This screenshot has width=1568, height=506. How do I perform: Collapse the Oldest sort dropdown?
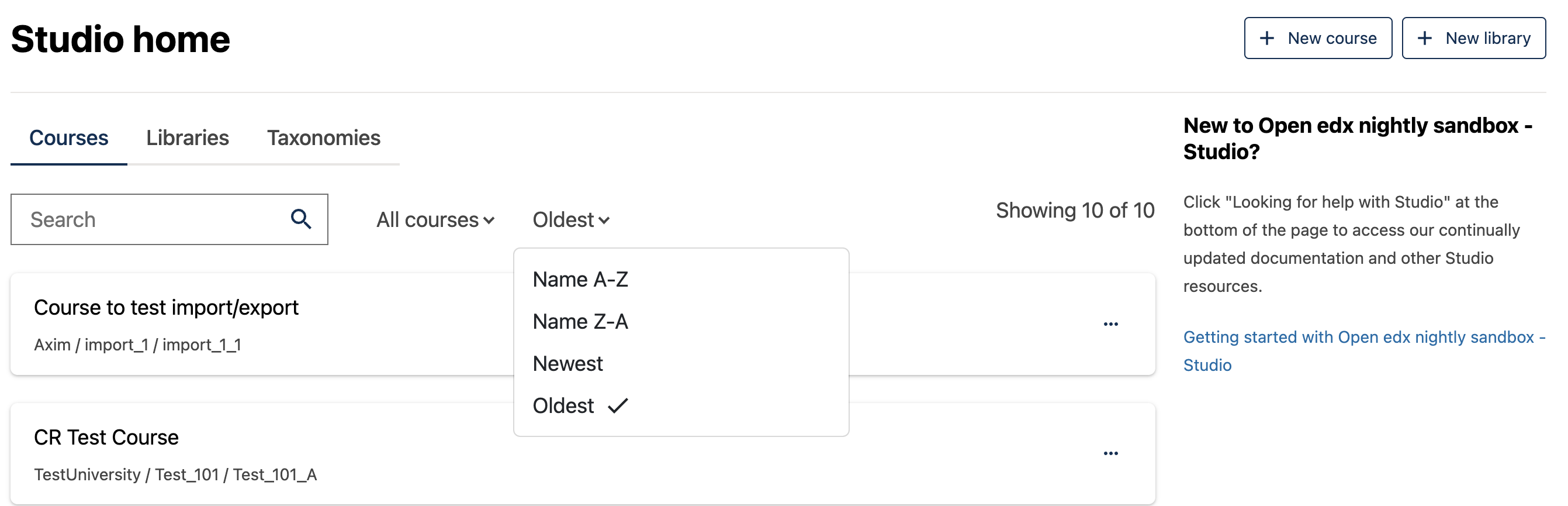(x=570, y=220)
